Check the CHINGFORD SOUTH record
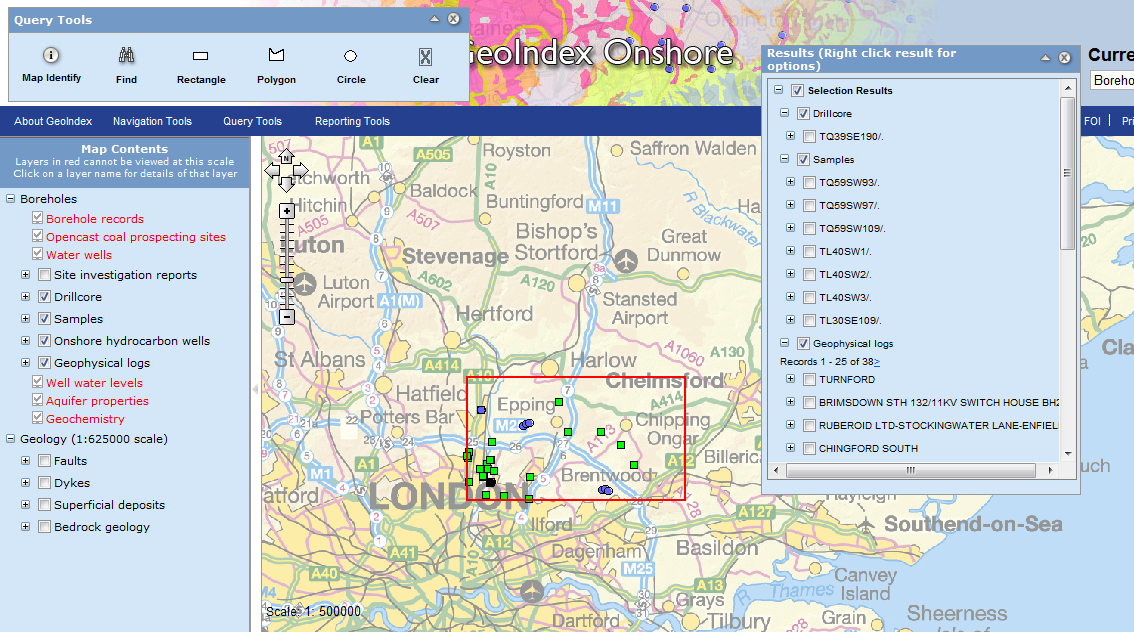 [809, 448]
